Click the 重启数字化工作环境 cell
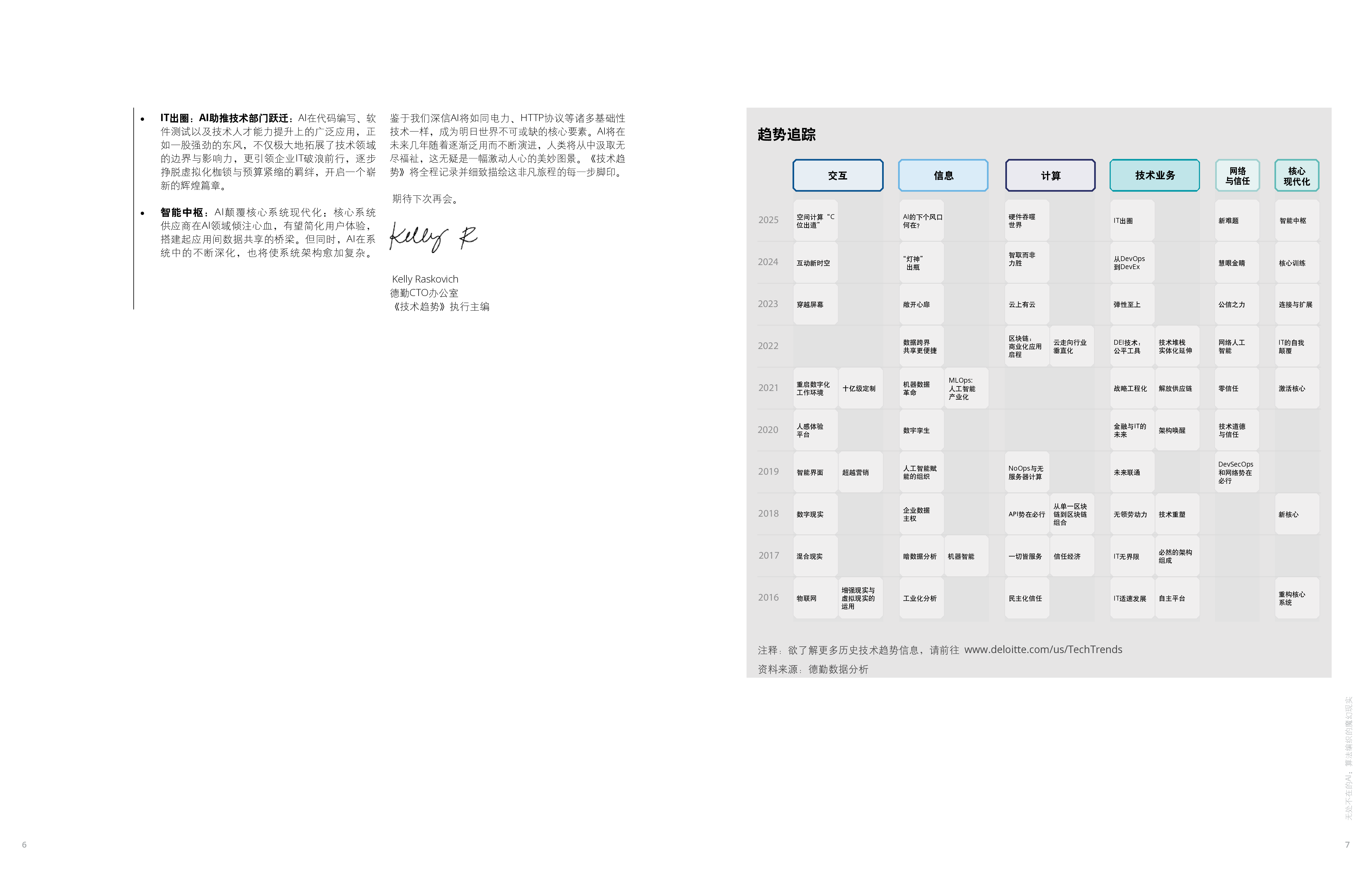This screenshot has width=1372, height=888. pos(815,388)
